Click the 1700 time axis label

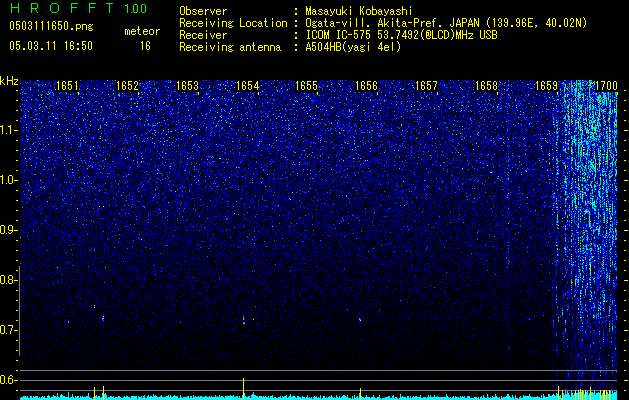click(x=606, y=86)
